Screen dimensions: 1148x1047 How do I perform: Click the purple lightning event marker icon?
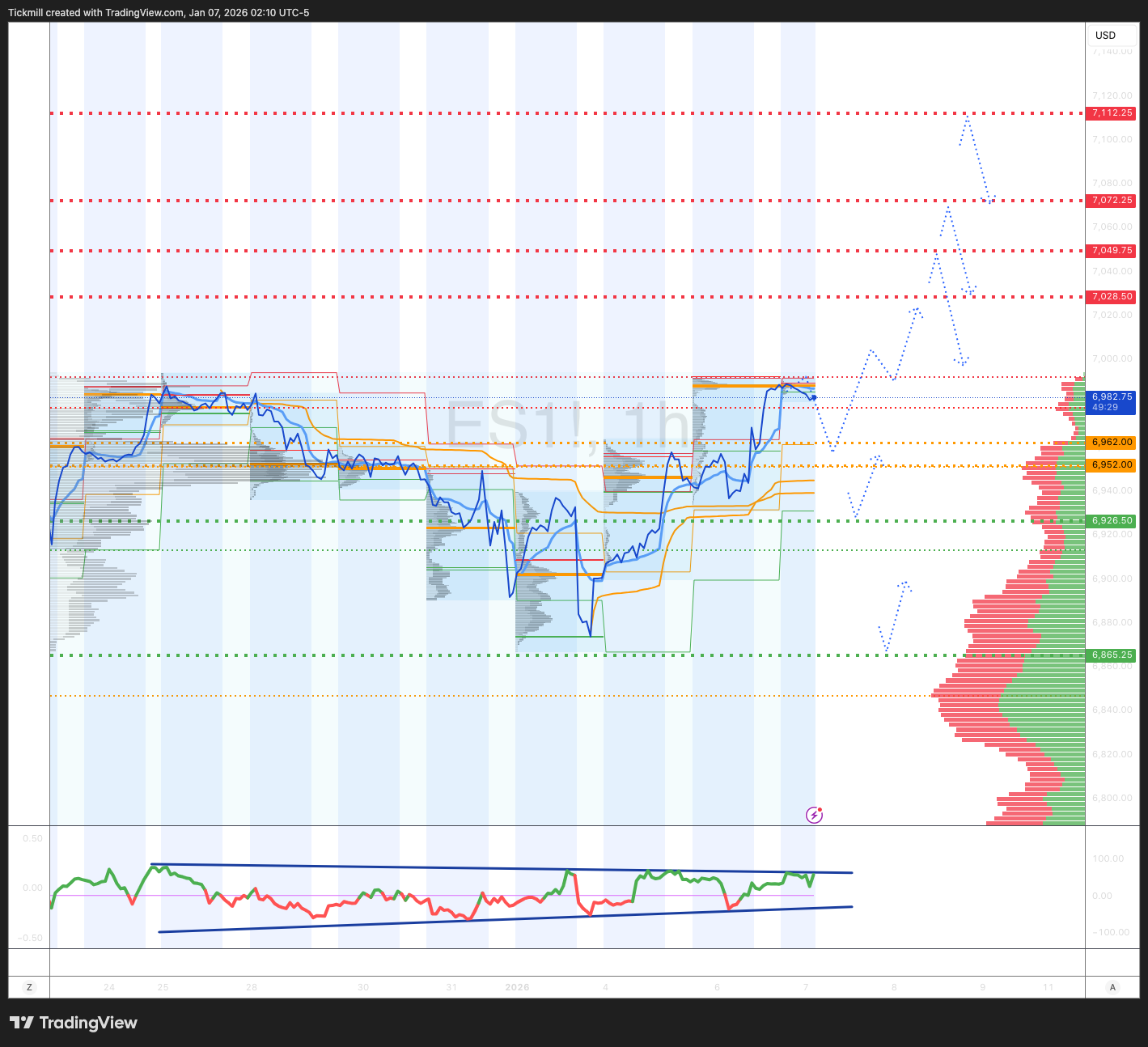click(814, 815)
